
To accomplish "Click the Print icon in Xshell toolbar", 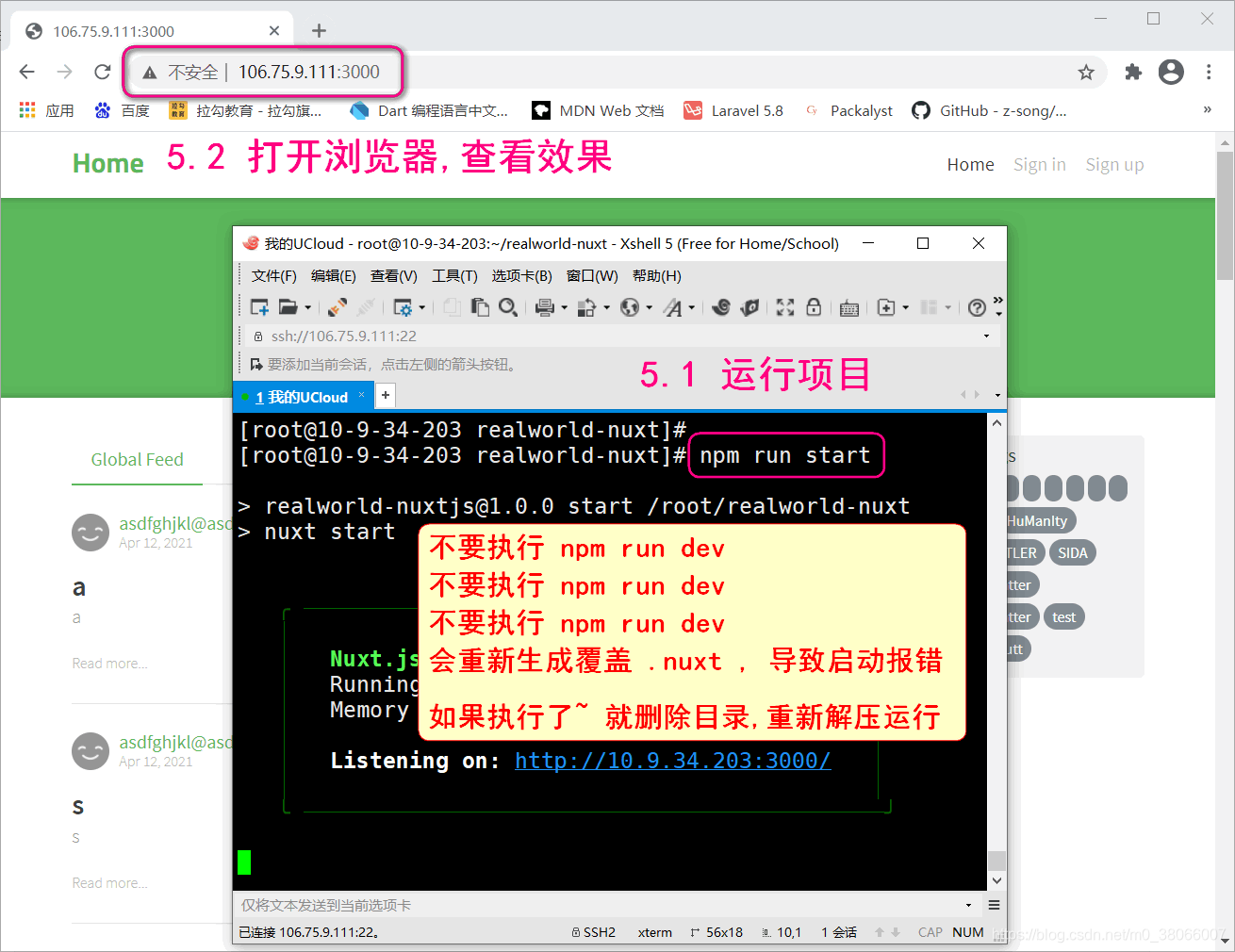I will [x=544, y=307].
